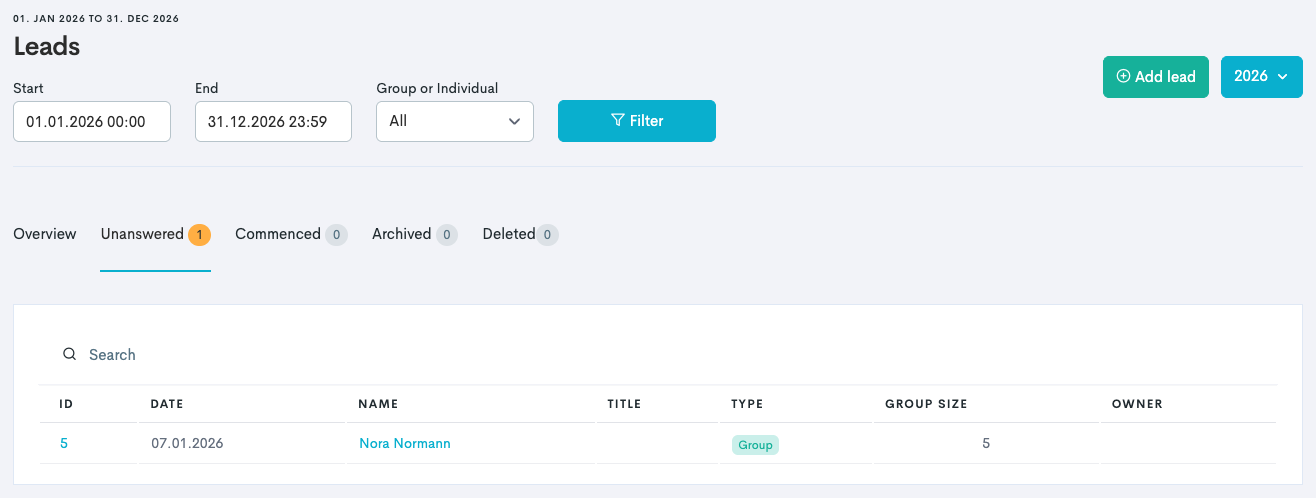Open the Commenced tab
The width and height of the screenshot is (1316, 498).
pyautogui.click(x=278, y=234)
